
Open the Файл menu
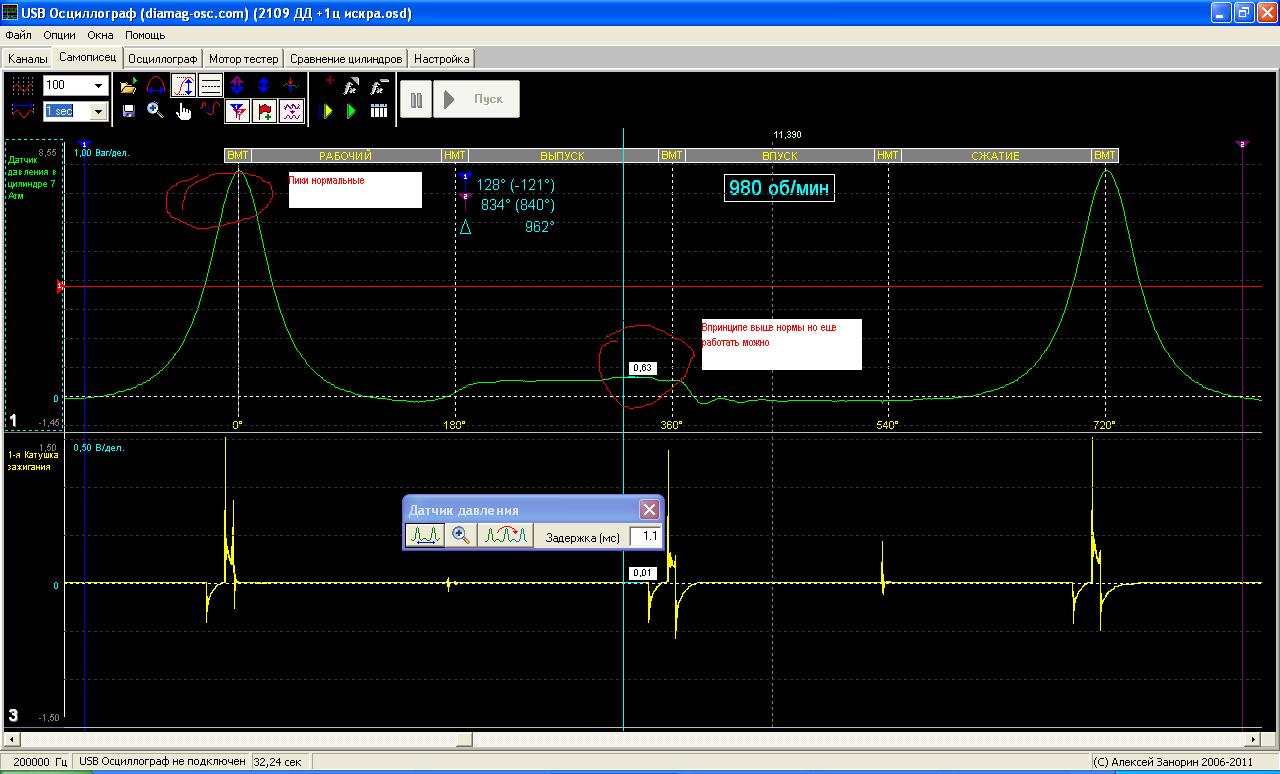[19, 35]
